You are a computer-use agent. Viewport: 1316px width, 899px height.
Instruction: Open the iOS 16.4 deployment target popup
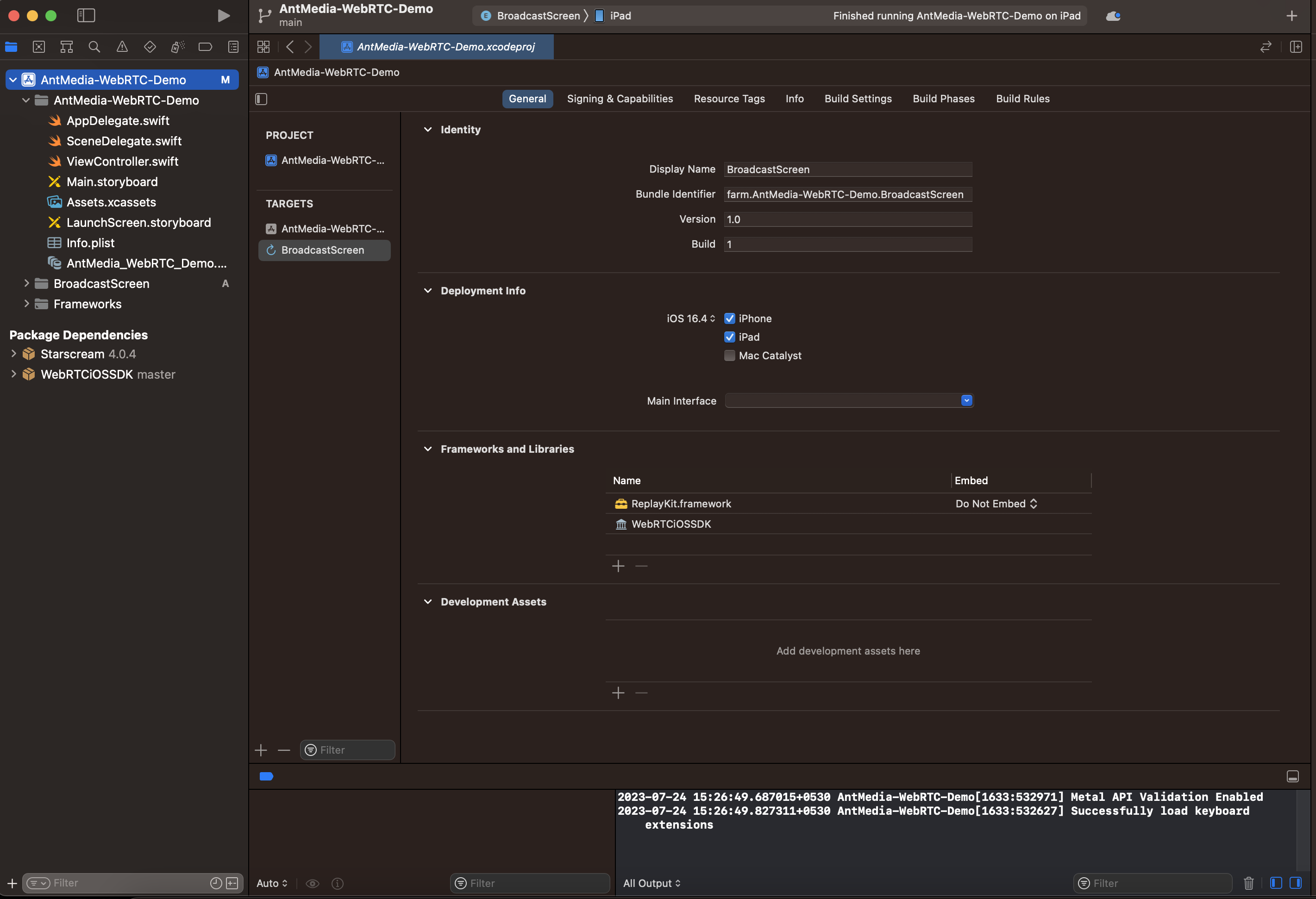point(691,319)
